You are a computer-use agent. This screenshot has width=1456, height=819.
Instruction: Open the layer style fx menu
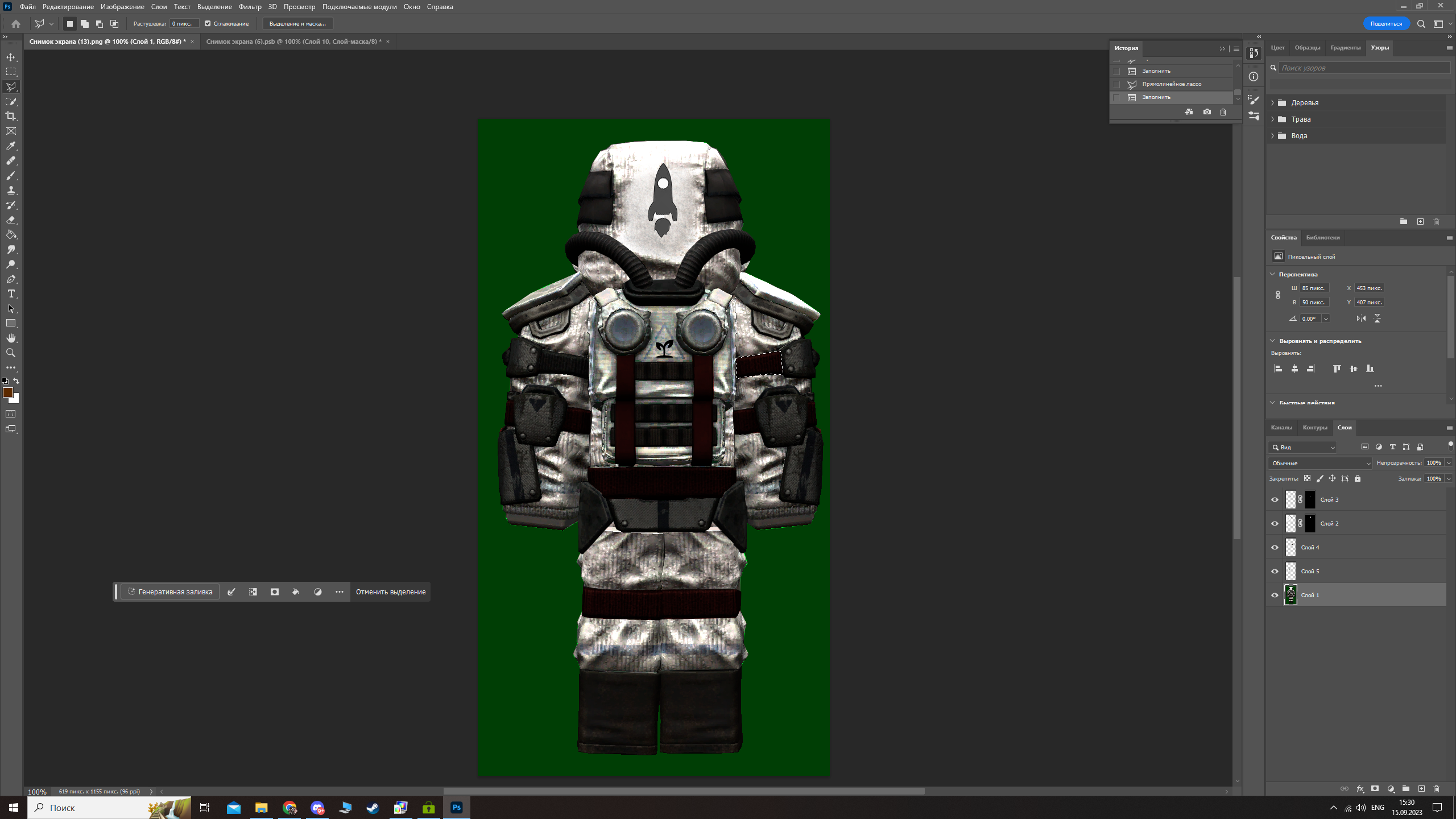[x=1360, y=789]
